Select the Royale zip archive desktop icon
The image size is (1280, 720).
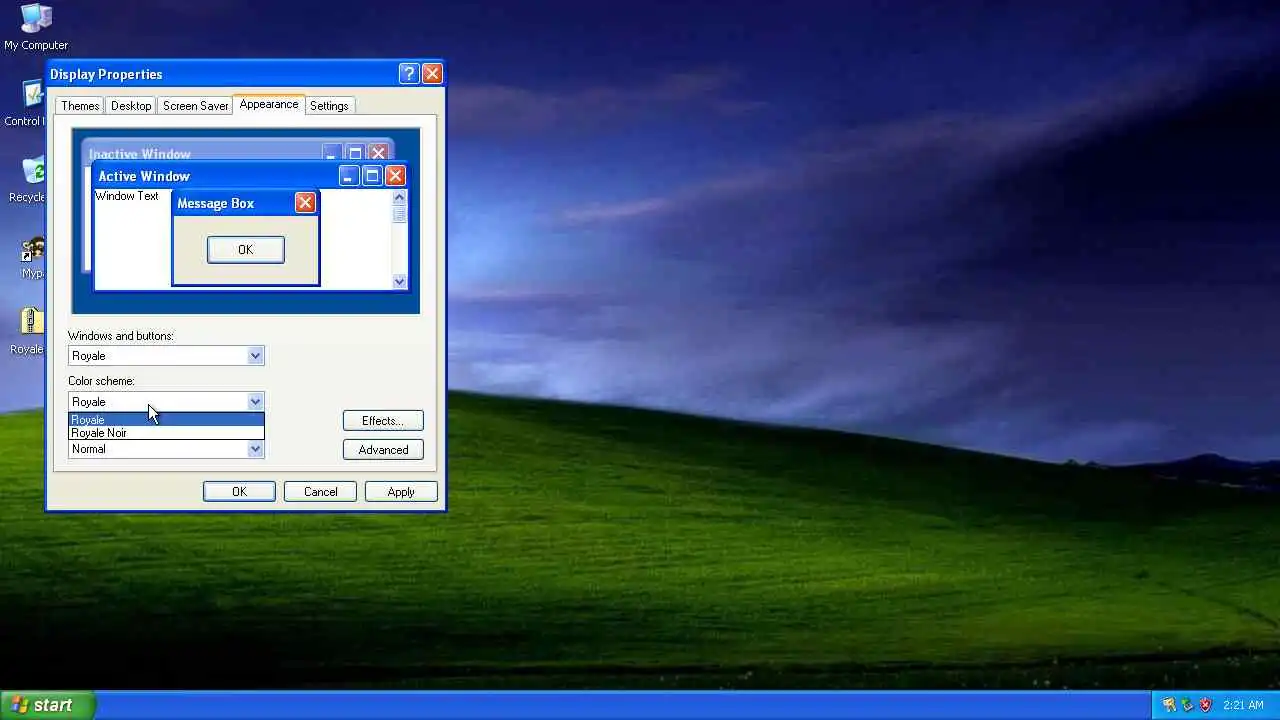coord(27,331)
